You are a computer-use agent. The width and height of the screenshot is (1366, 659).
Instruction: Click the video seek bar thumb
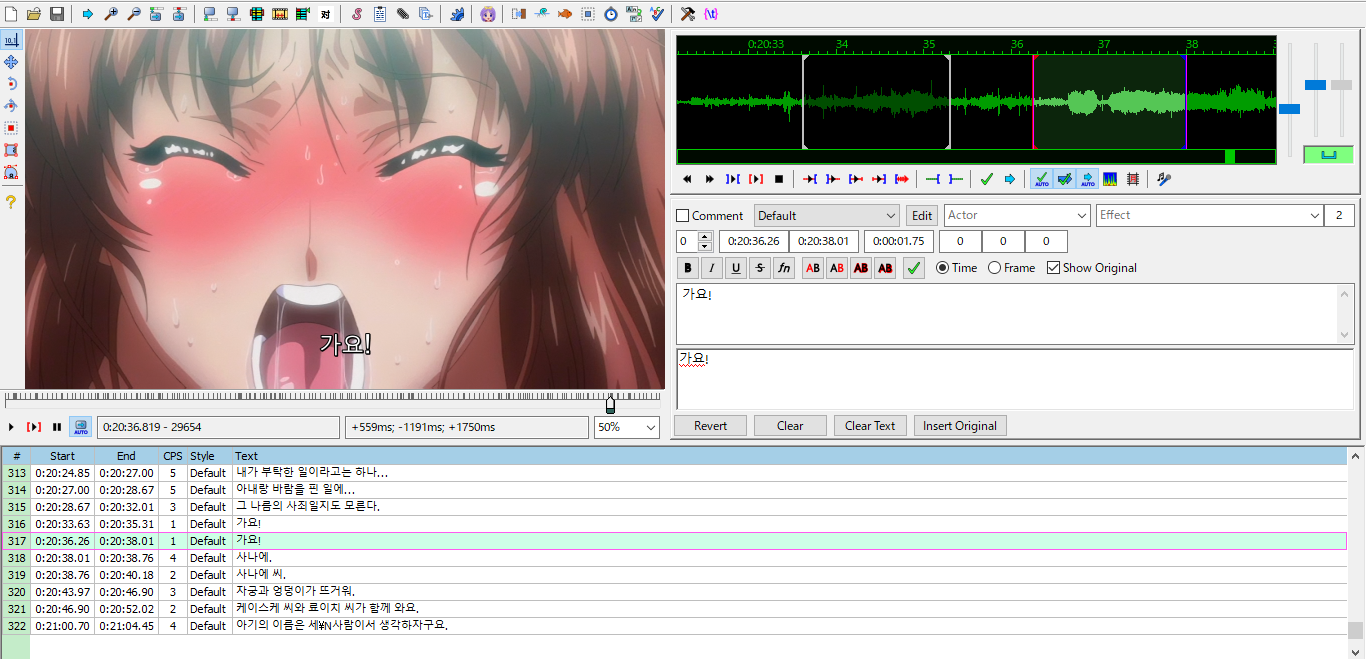tap(610, 404)
